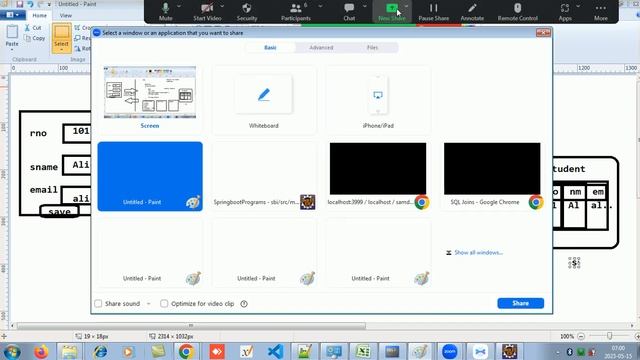Select the SpringbootPrograms window to share
This screenshot has height=360, width=640.
(264, 176)
